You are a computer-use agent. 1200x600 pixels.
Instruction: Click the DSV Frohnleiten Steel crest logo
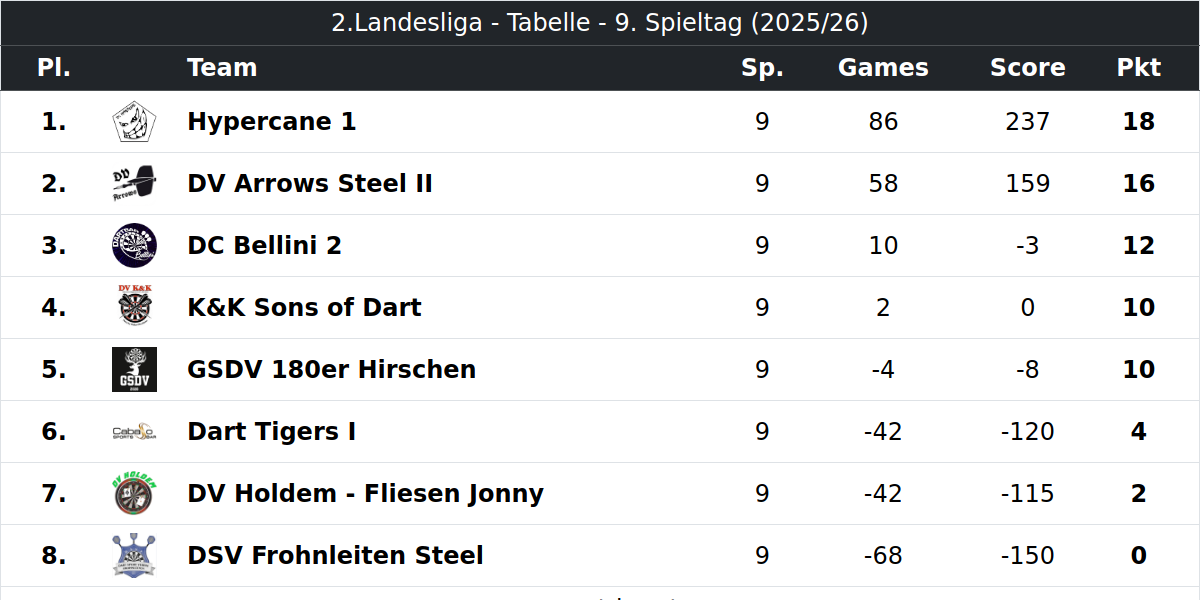point(134,556)
